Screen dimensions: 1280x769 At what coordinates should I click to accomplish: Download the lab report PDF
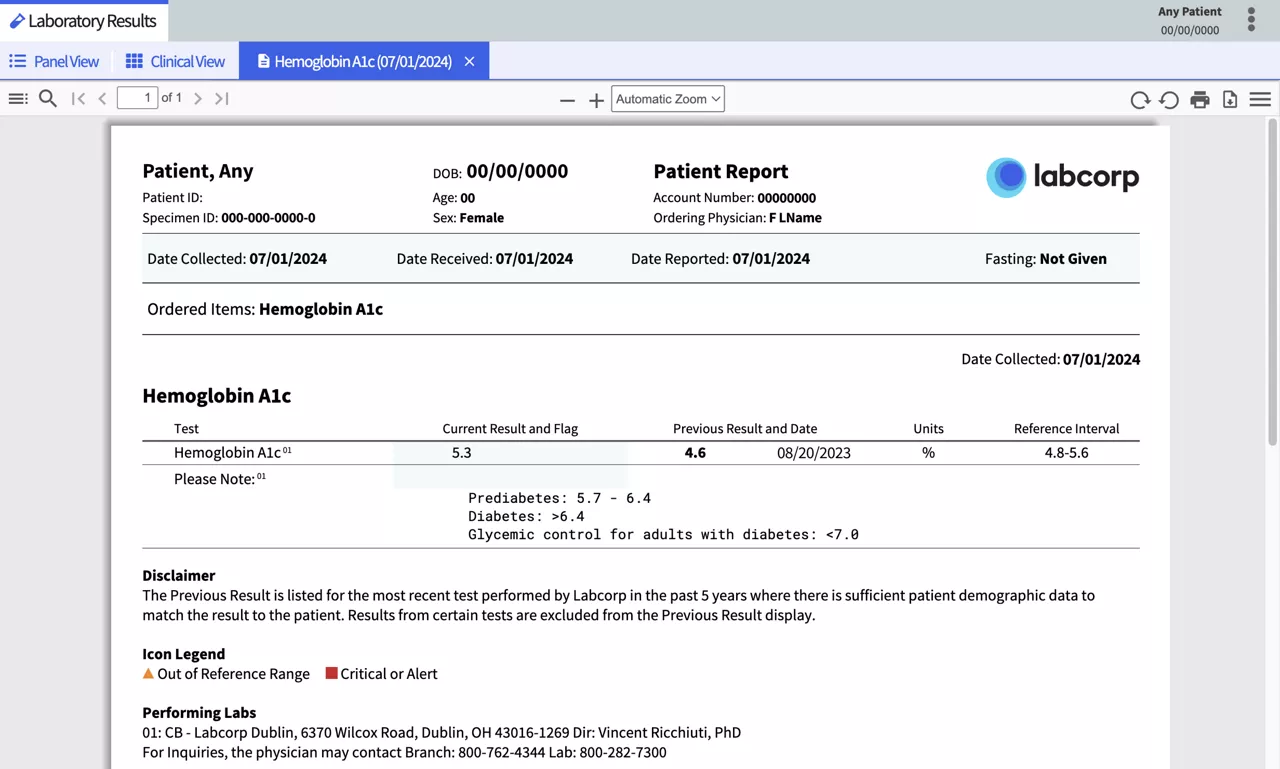pyautogui.click(x=1229, y=99)
